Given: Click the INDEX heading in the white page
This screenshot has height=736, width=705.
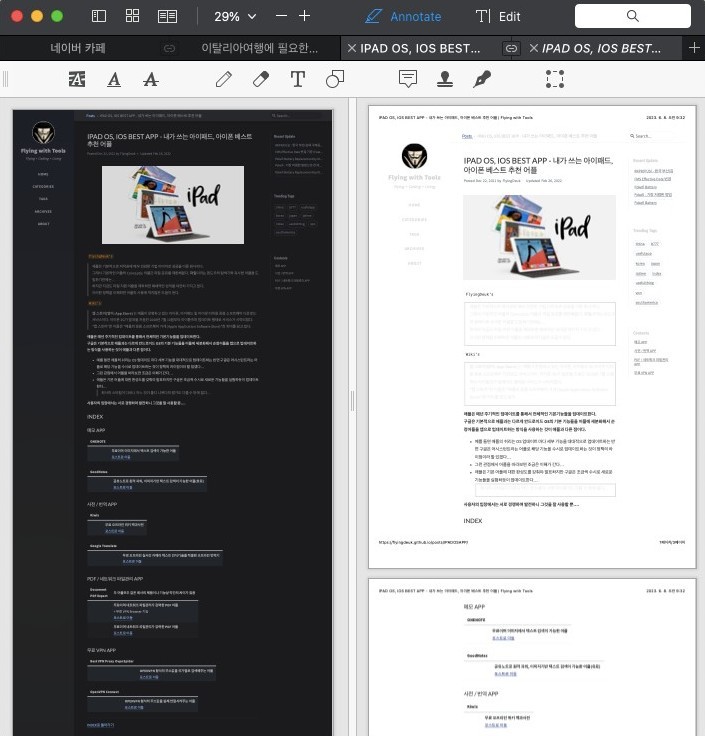Looking at the screenshot, I should (x=473, y=521).
